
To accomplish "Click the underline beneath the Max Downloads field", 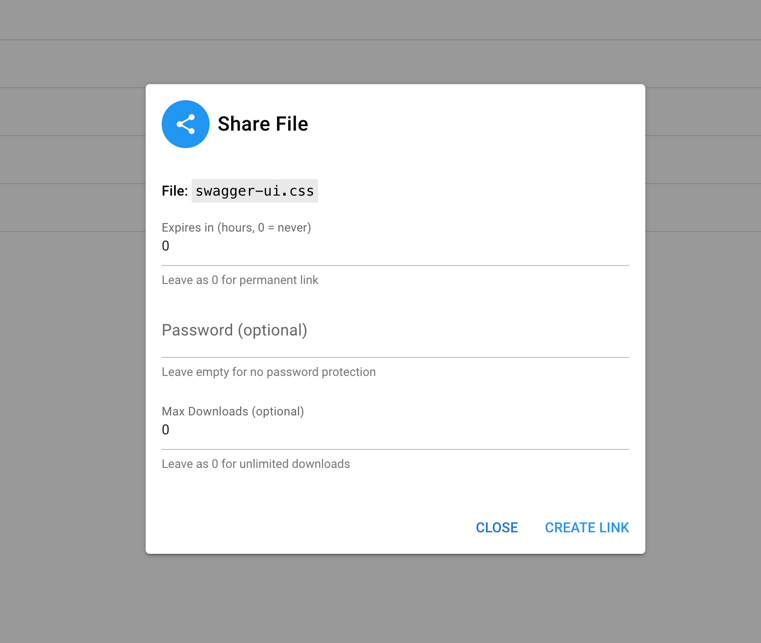I will (x=395, y=449).
